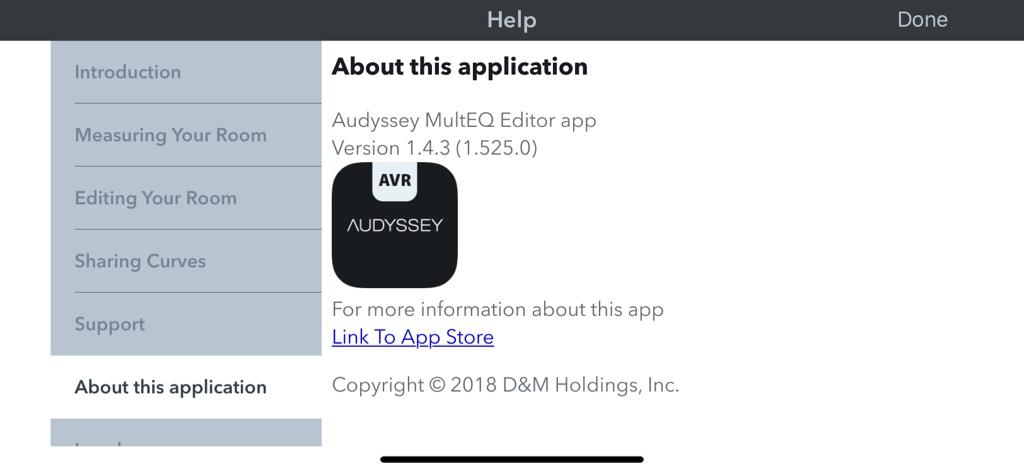Open the Link To App Store hyperlink
Image resolution: width=1024 pixels, height=473 pixels.
click(413, 337)
